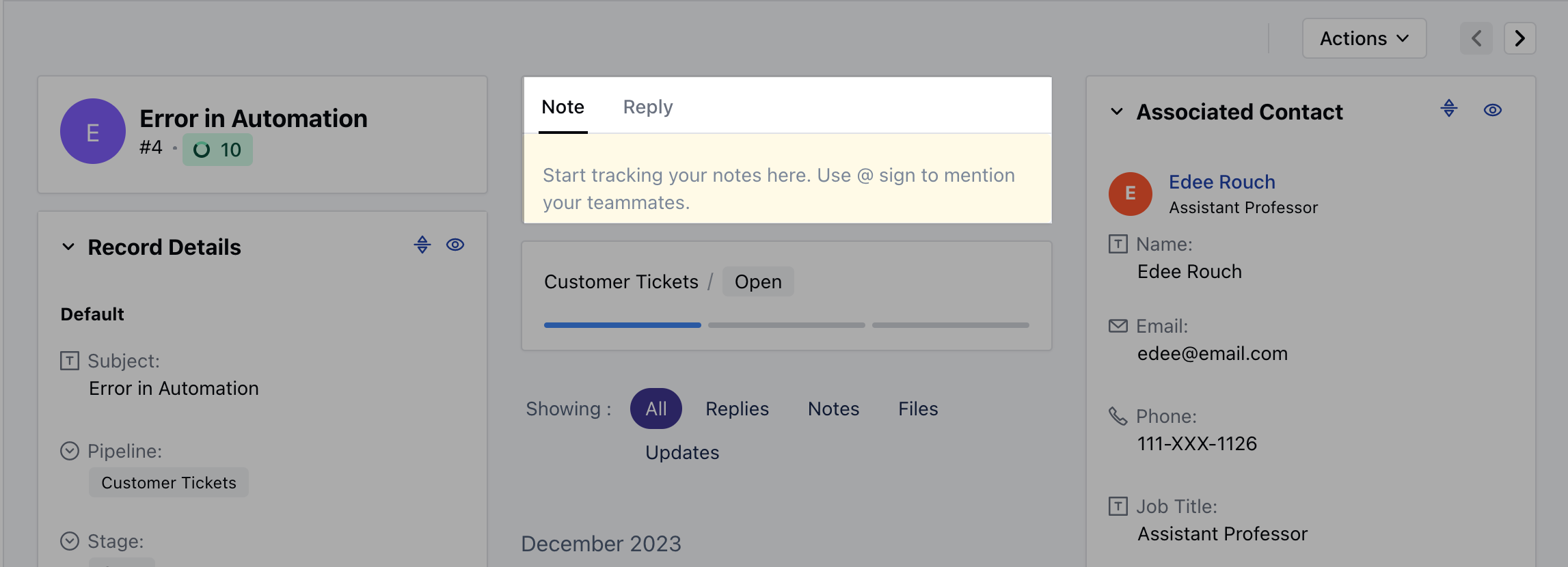Select the All filter chip
This screenshot has height=567, width=1568.
655,408
